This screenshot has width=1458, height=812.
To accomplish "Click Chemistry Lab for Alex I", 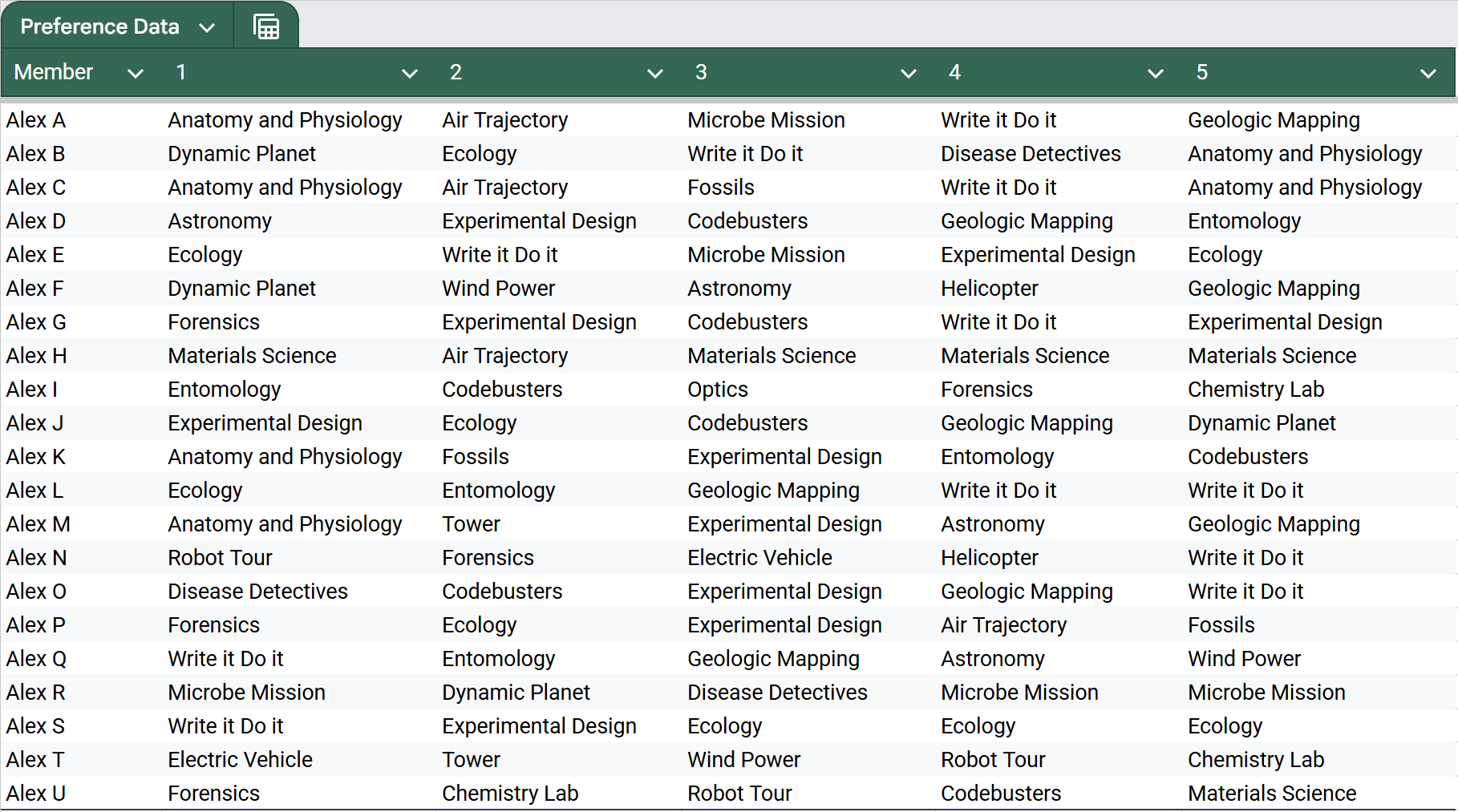I will click(x=1255, y=389).
